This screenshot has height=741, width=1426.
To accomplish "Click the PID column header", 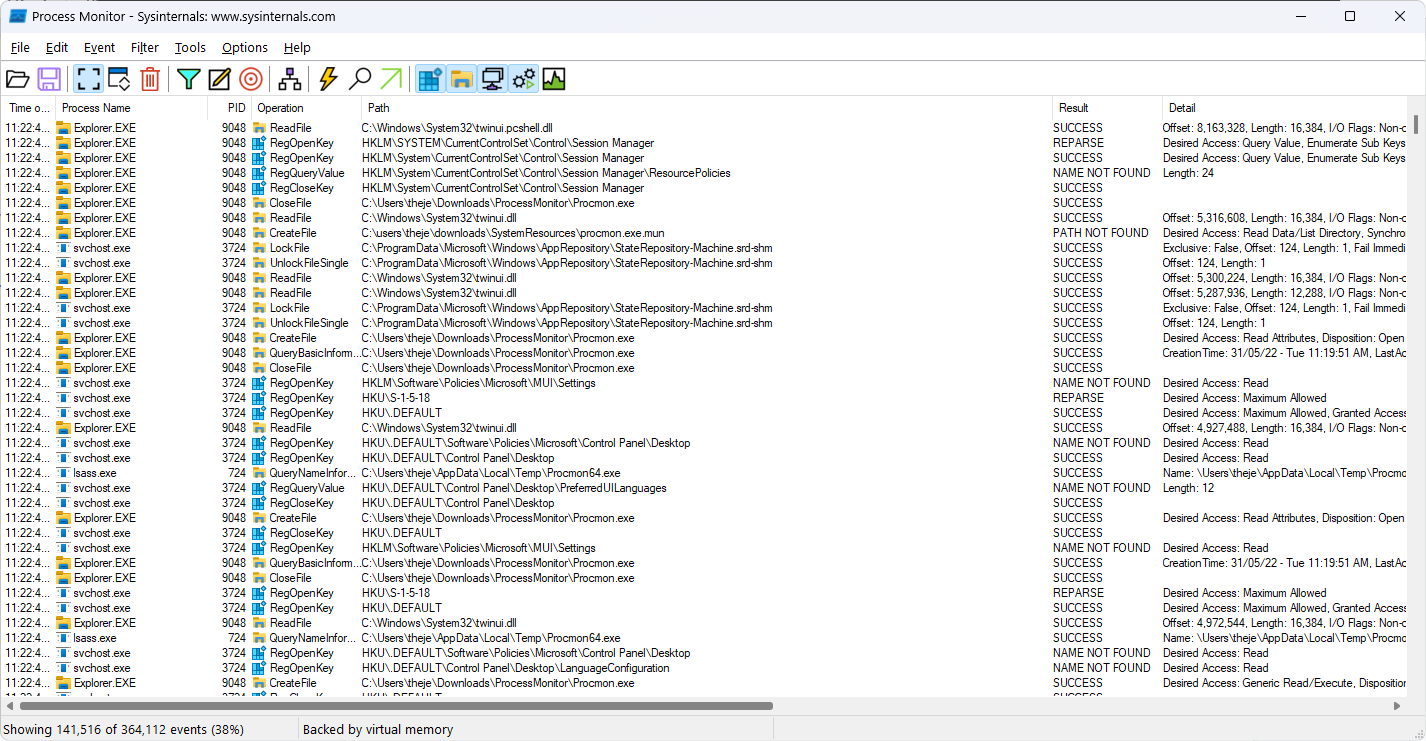I will (x=229, y=108).
